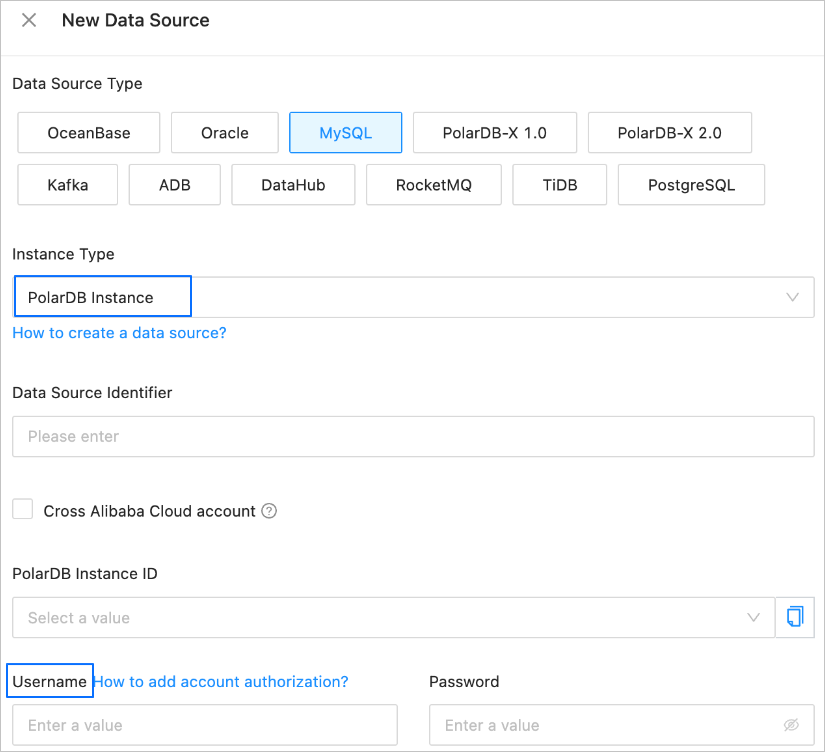Screen dimensions: 825x752
Task: Close the New Data Source panel
Action: click(x=29, y=20)
